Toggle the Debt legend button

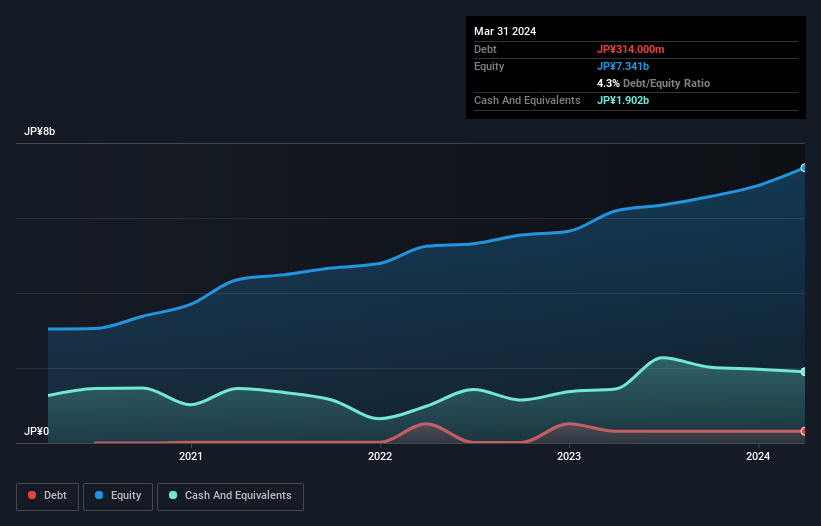point(47,496)
